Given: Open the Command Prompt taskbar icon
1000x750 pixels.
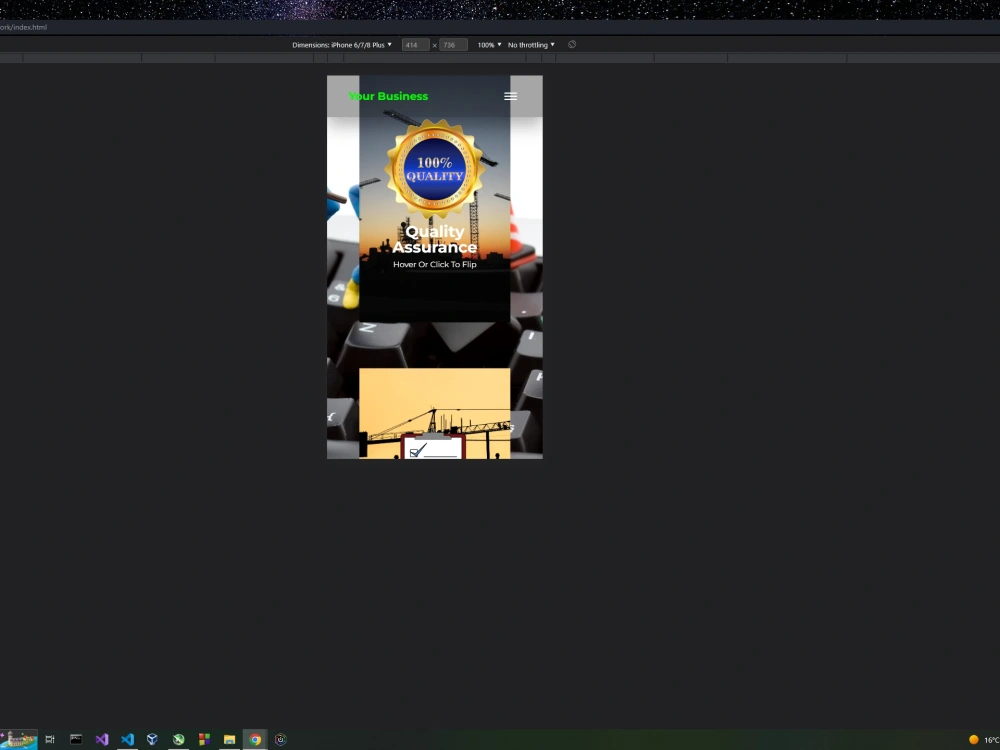Looking at the screenshot, I should [76, 739].
